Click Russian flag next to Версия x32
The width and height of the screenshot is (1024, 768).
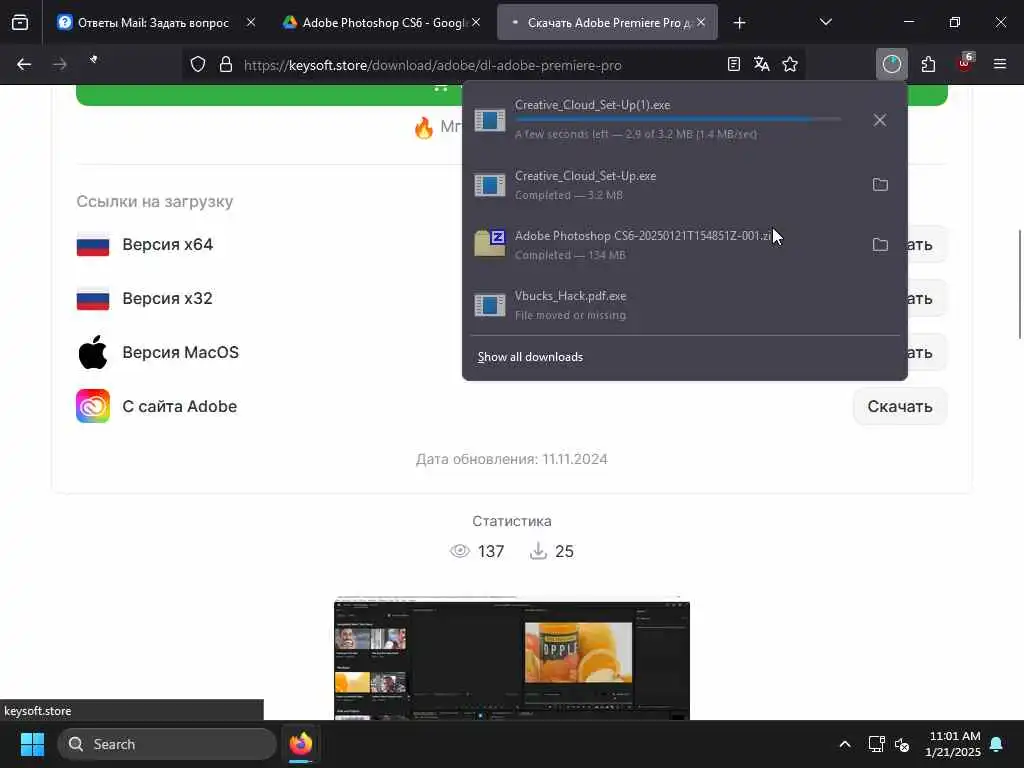93,298
